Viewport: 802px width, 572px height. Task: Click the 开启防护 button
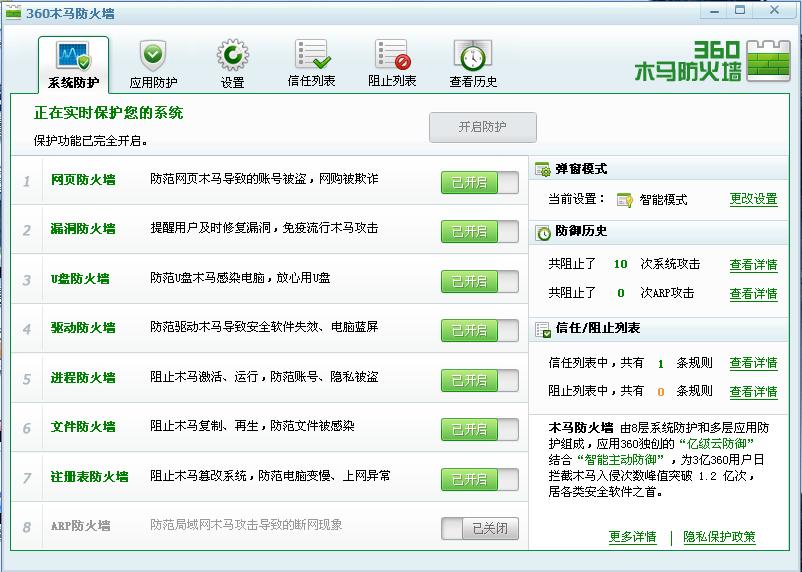pyautogui.click(x=483, y=127)
